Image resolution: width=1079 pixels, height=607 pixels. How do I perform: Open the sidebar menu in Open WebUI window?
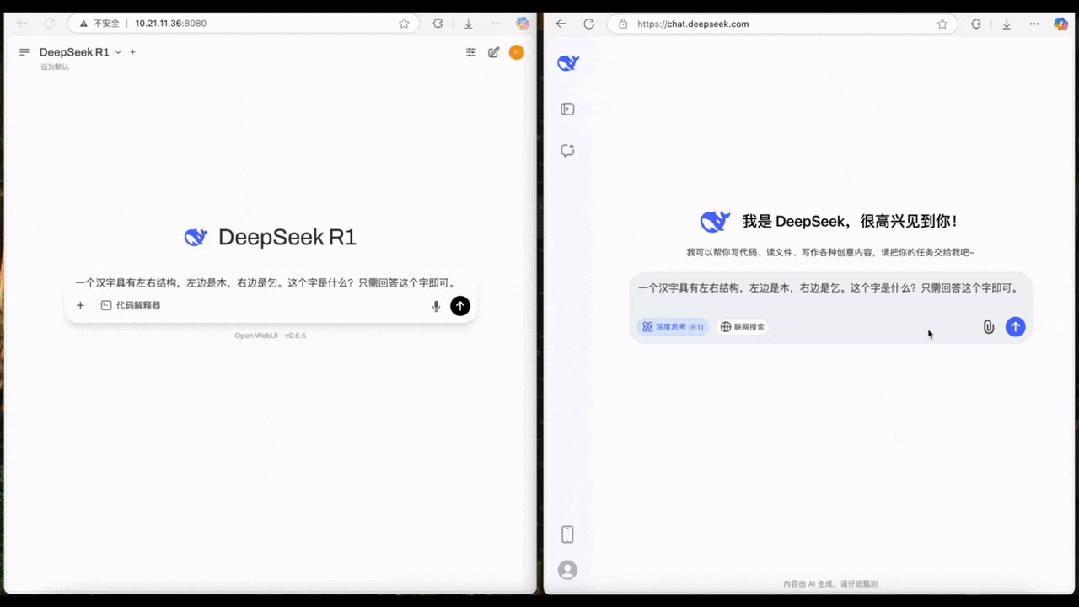pyautogui.click(x=24, y=52)
